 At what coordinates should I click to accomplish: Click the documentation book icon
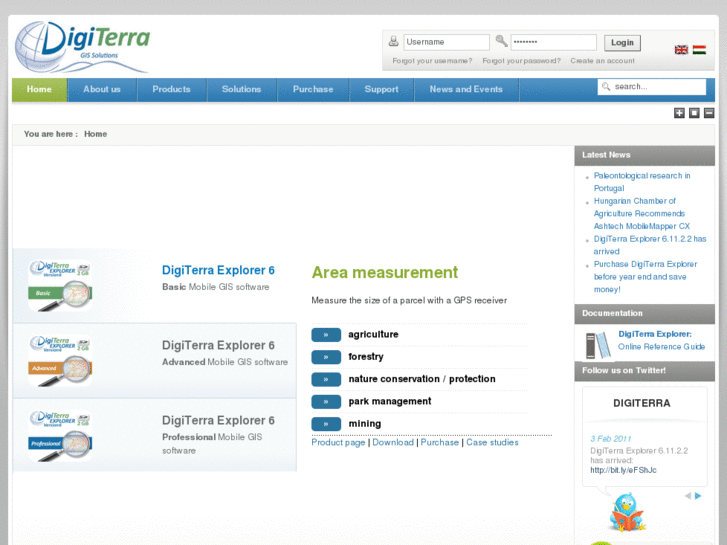coord(598,345)
